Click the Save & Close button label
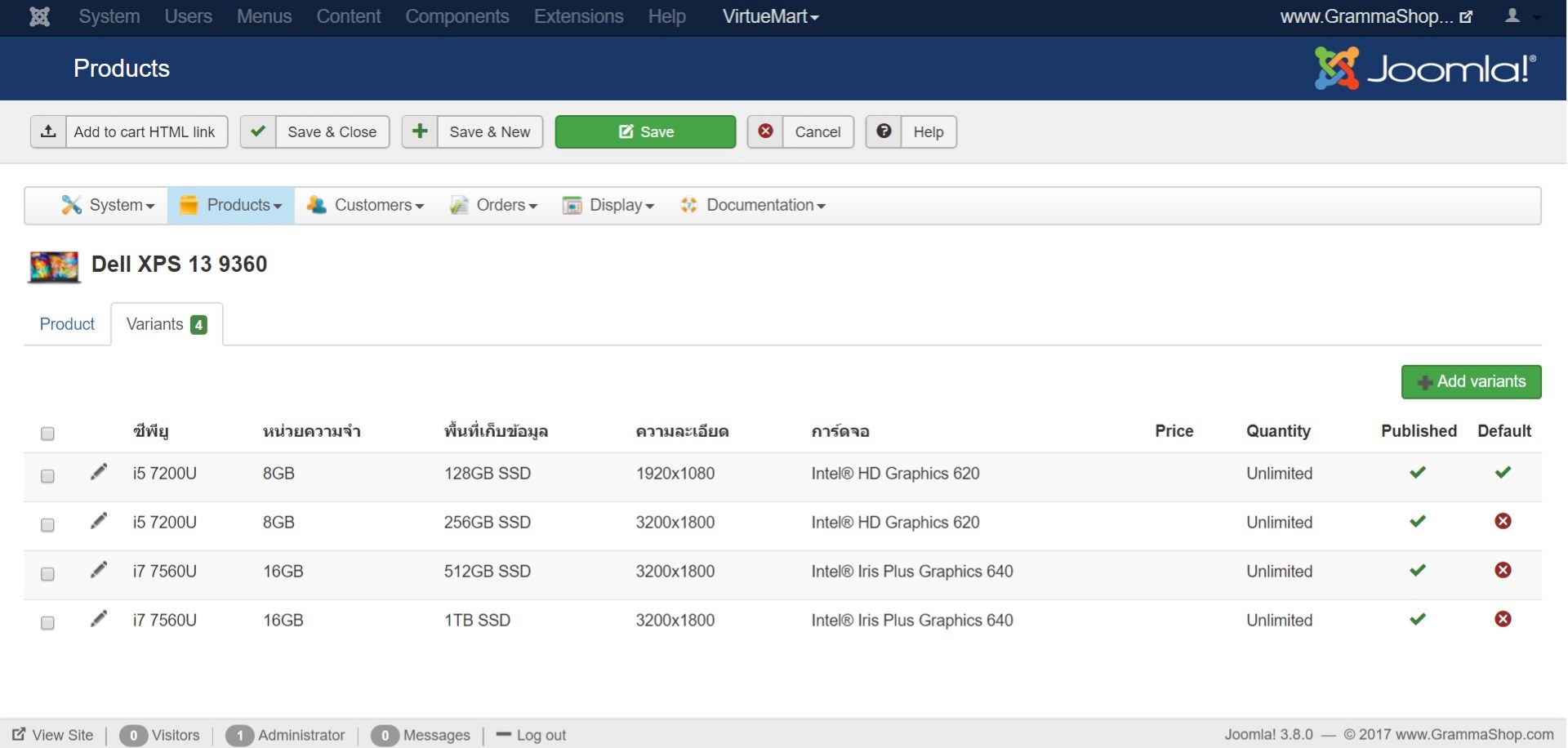The height and width of the screenshot is (748, 1568). 332,131
